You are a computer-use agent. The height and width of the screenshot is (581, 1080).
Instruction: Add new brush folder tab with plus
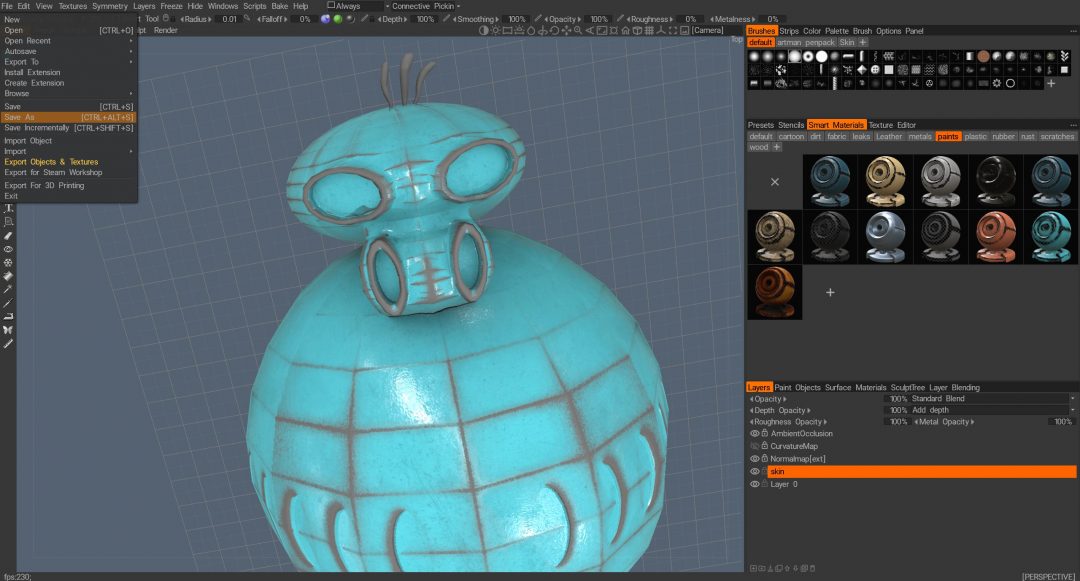click(862, 43)
